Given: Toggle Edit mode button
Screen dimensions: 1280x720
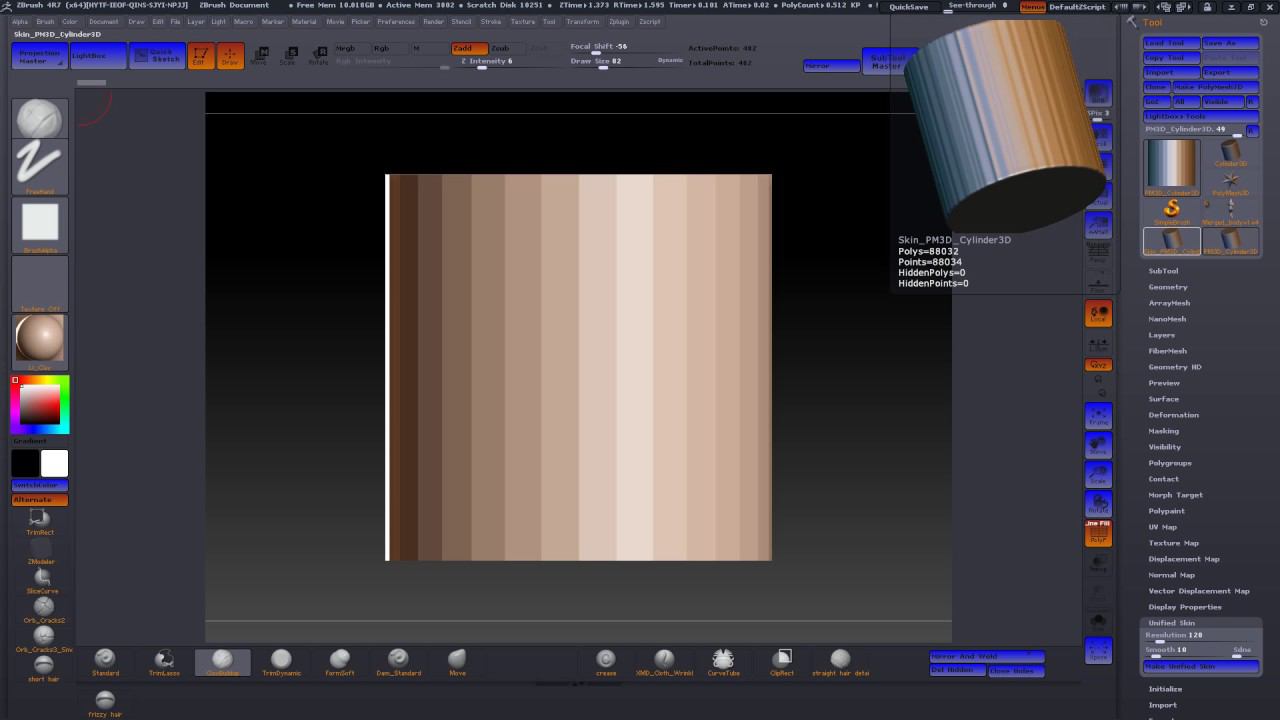Looking at the screenshot, I should click(200, 56).
